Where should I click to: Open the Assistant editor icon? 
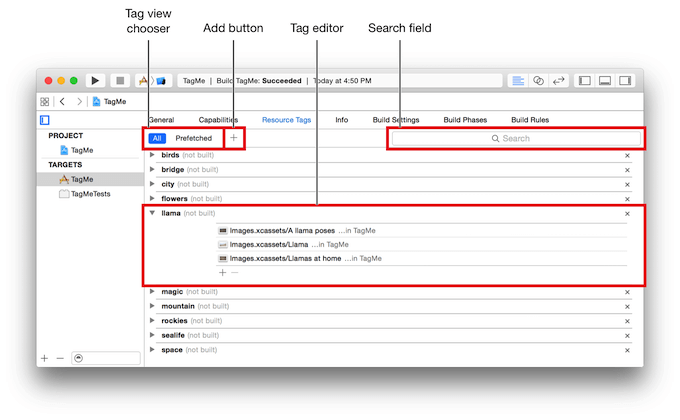click(538, 81)
